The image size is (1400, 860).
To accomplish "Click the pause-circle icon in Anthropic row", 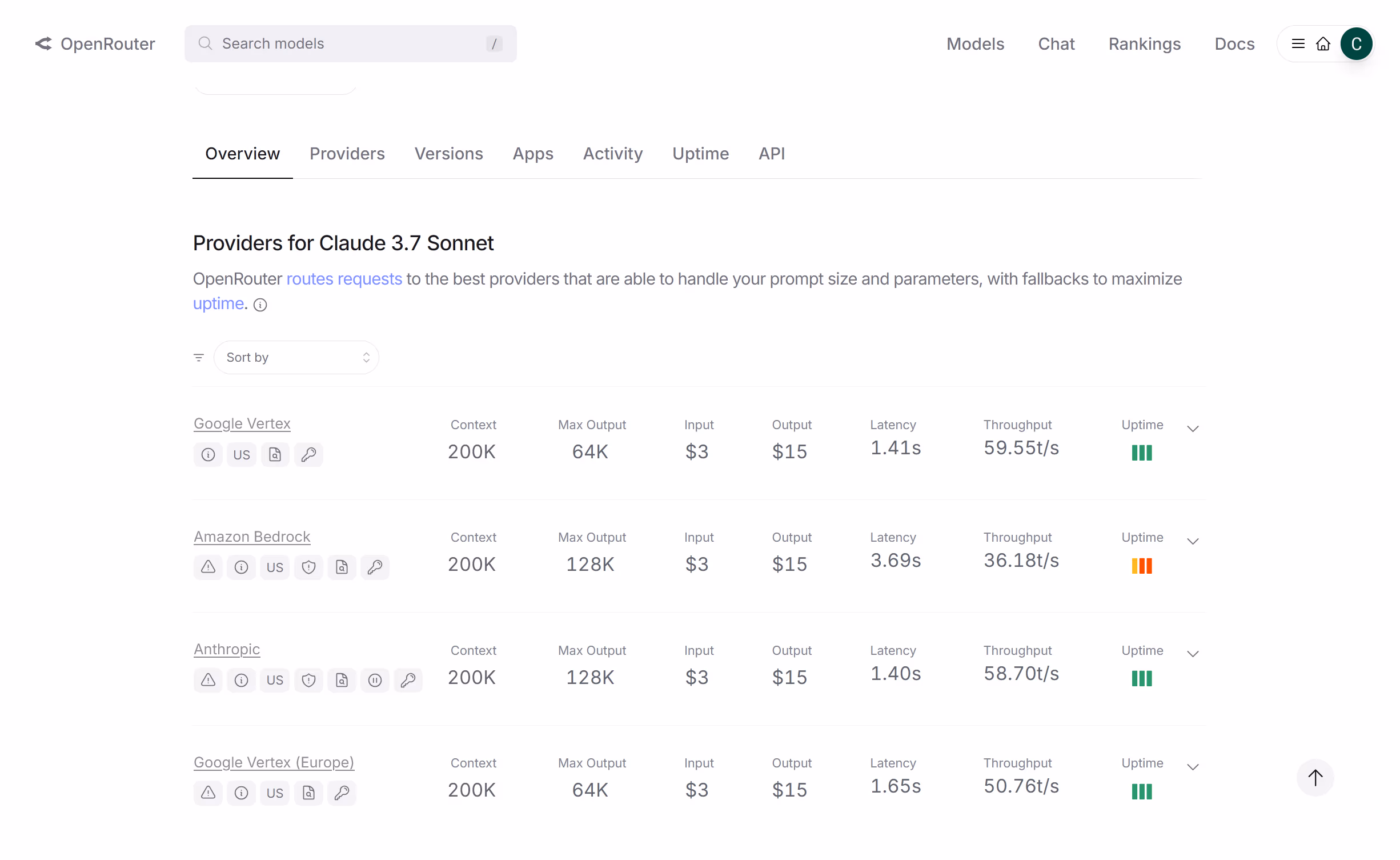I will pyautogui.click(x=375, y=680).
